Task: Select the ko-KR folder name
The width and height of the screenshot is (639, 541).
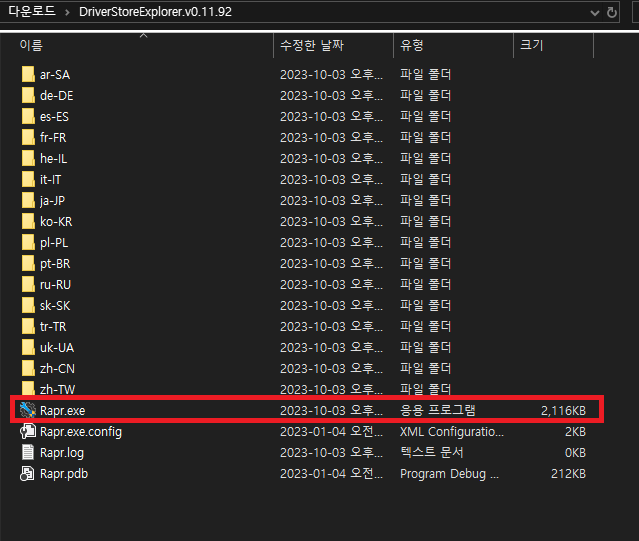Action: [x=56, y=222]
